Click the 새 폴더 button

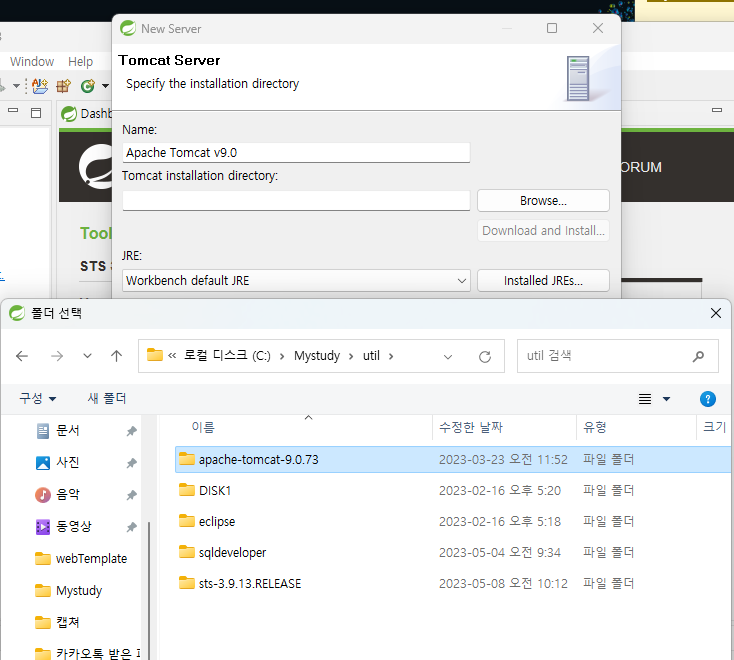pyautogui.click(x=107, y=398)
